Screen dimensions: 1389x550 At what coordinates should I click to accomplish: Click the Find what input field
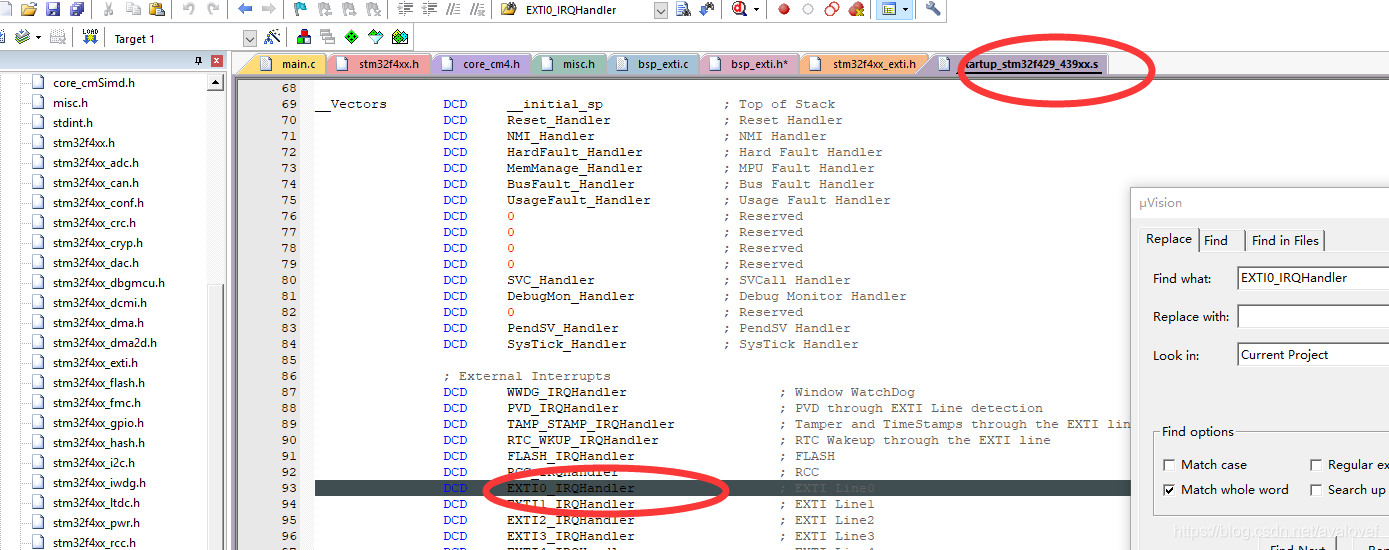[1313, 278]
